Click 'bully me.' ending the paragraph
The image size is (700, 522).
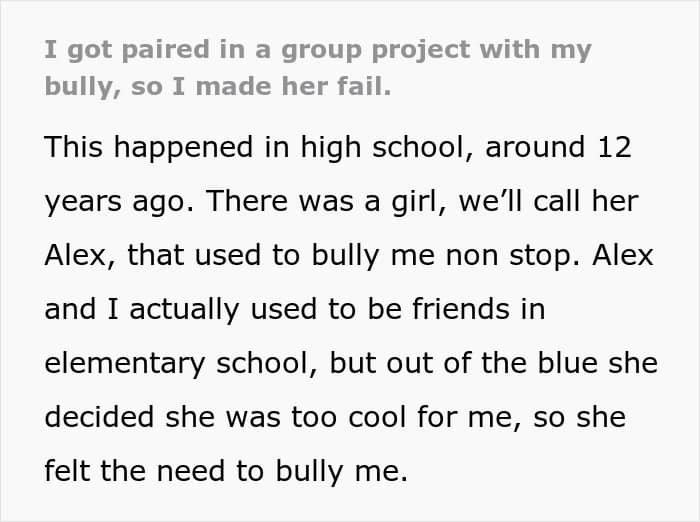[342, 472]
